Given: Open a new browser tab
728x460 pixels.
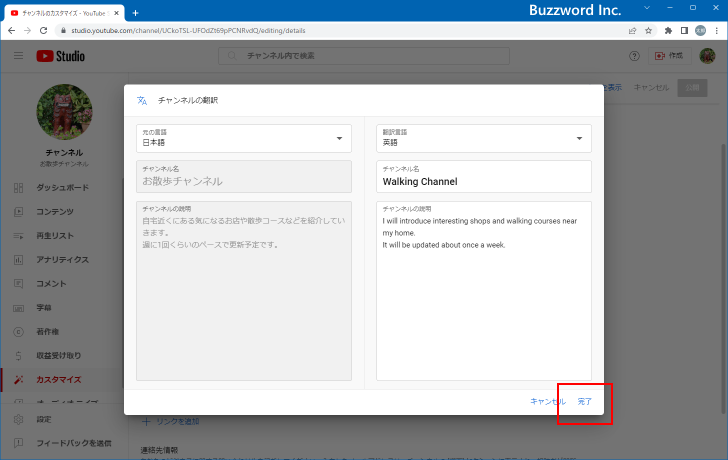Looking at the screenshot, I should (136, 13).
